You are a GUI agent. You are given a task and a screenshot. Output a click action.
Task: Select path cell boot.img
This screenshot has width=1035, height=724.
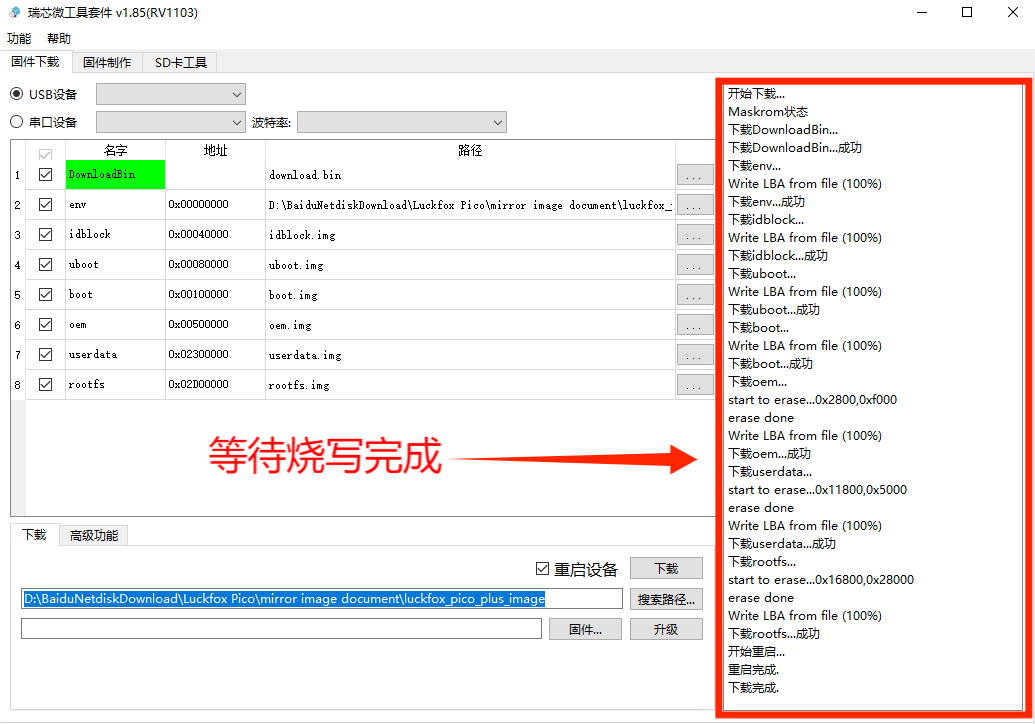pos(470,294)
